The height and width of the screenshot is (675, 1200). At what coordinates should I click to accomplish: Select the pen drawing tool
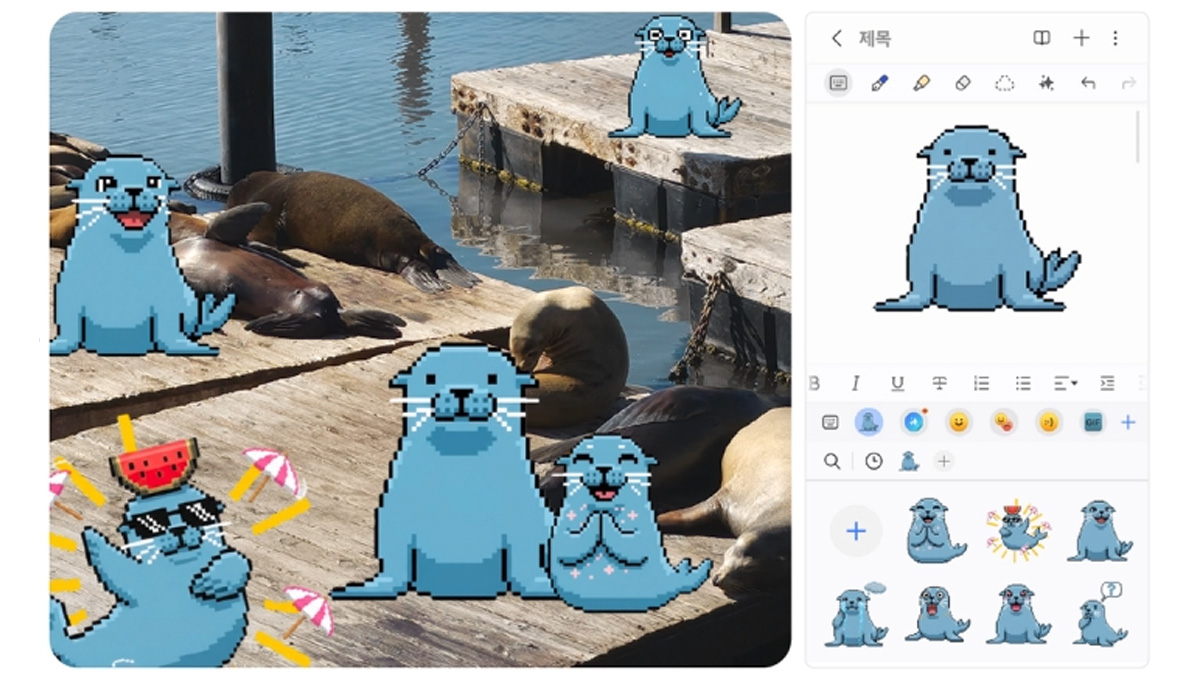880,83
